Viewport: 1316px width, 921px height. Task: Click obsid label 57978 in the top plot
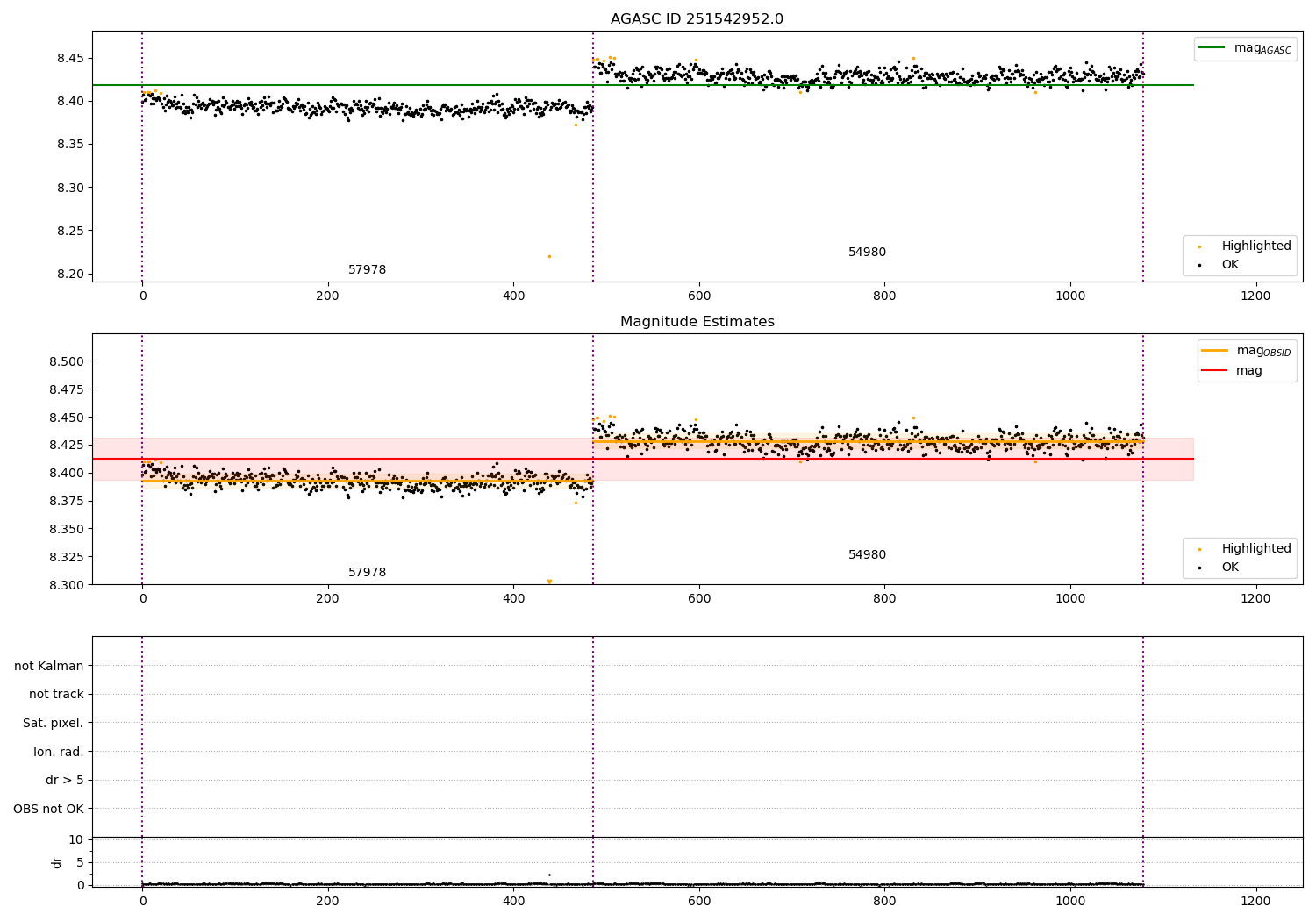tap(367, 270)
